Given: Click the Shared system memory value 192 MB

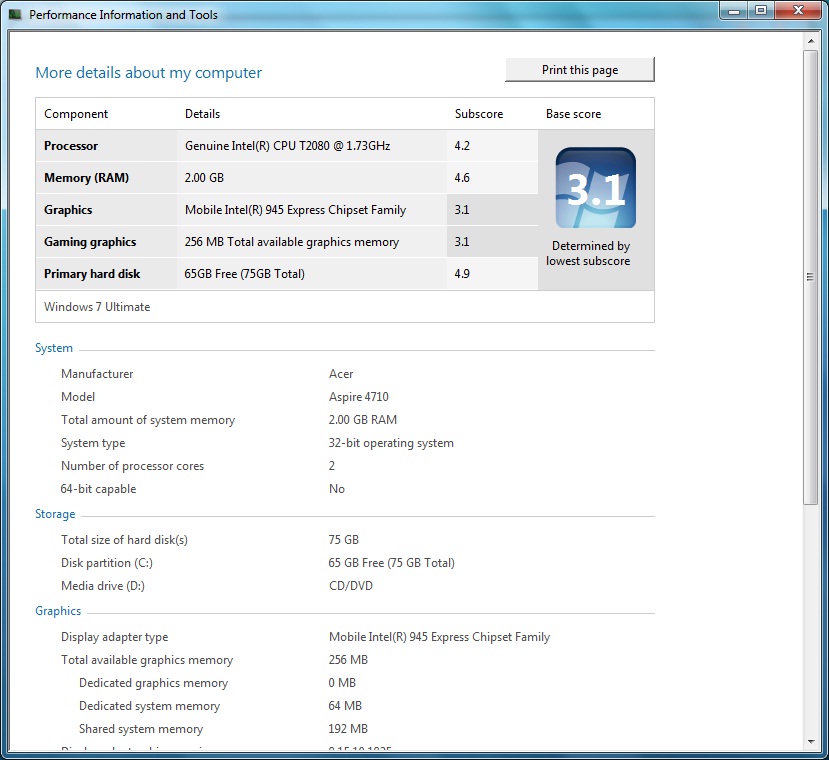Looking at the screenshot, I should pyautogui.click(x=348, y=729).
